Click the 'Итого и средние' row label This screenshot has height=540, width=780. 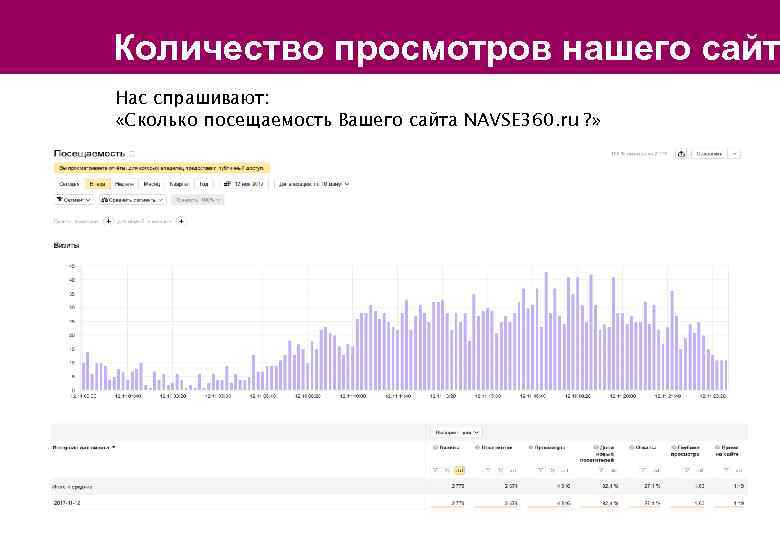point(73,486)
